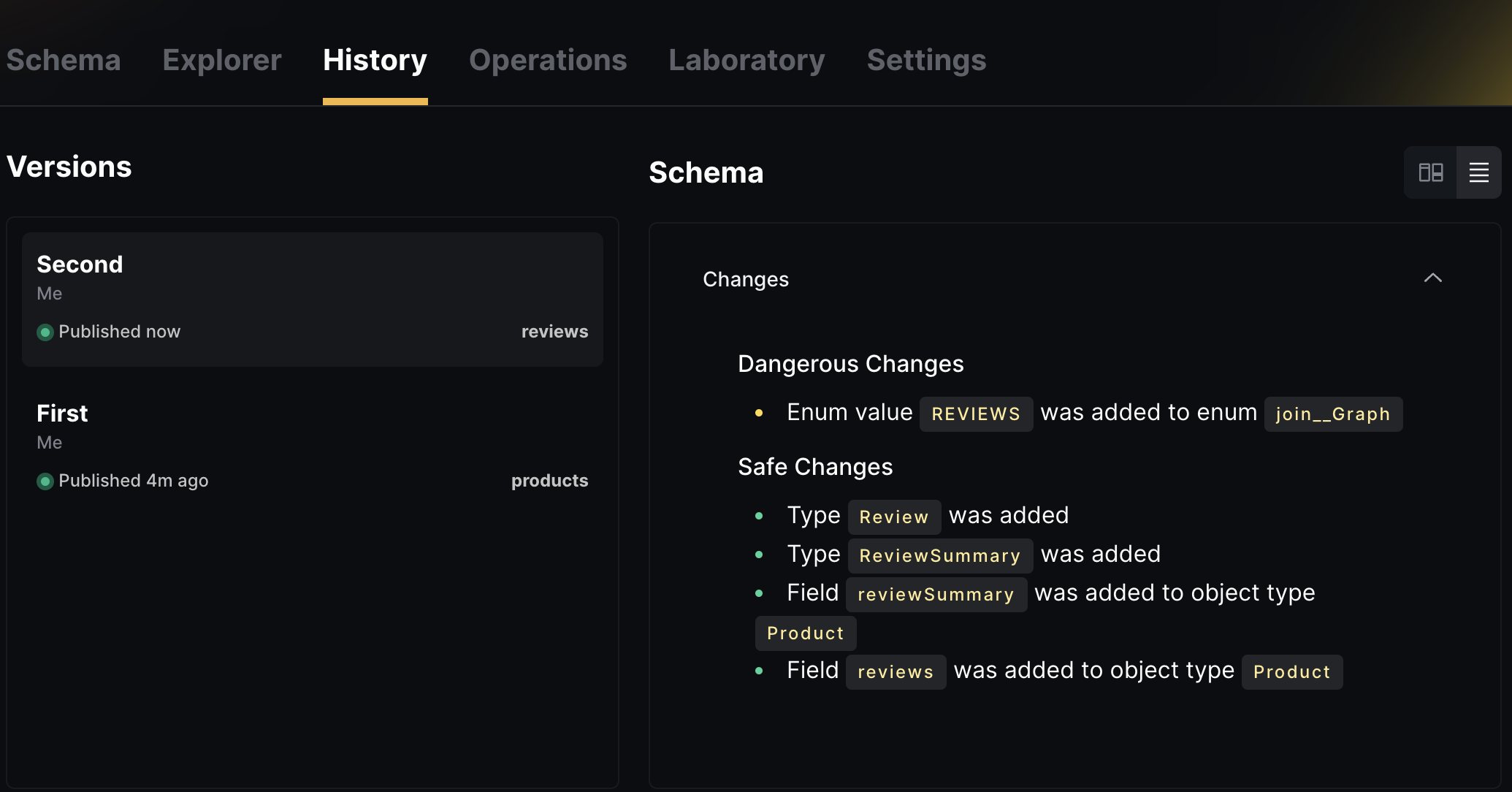Click the reviewSummary field tag
1512x792 pixels.
[x=936, y=595]
